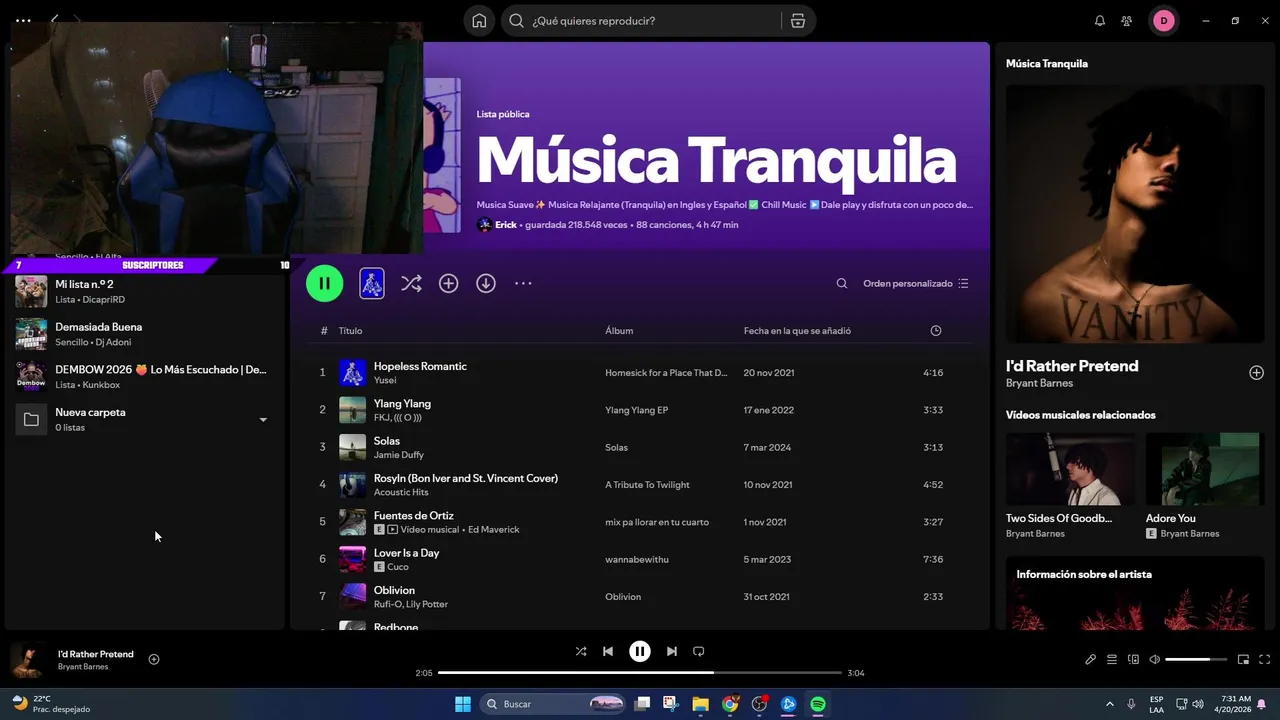The width and height of the screenshot is (1280, 720).
Task: Open Friend Activity icon in header
Action: pos(1127,21)
